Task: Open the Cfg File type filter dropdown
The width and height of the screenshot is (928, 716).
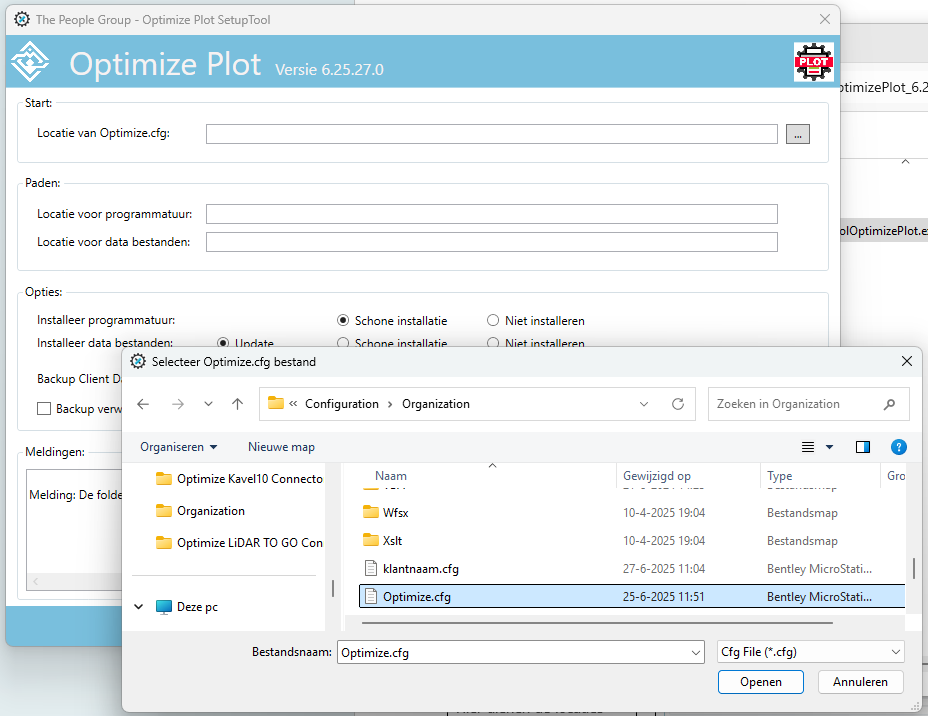Action: (x=895, y=652)
